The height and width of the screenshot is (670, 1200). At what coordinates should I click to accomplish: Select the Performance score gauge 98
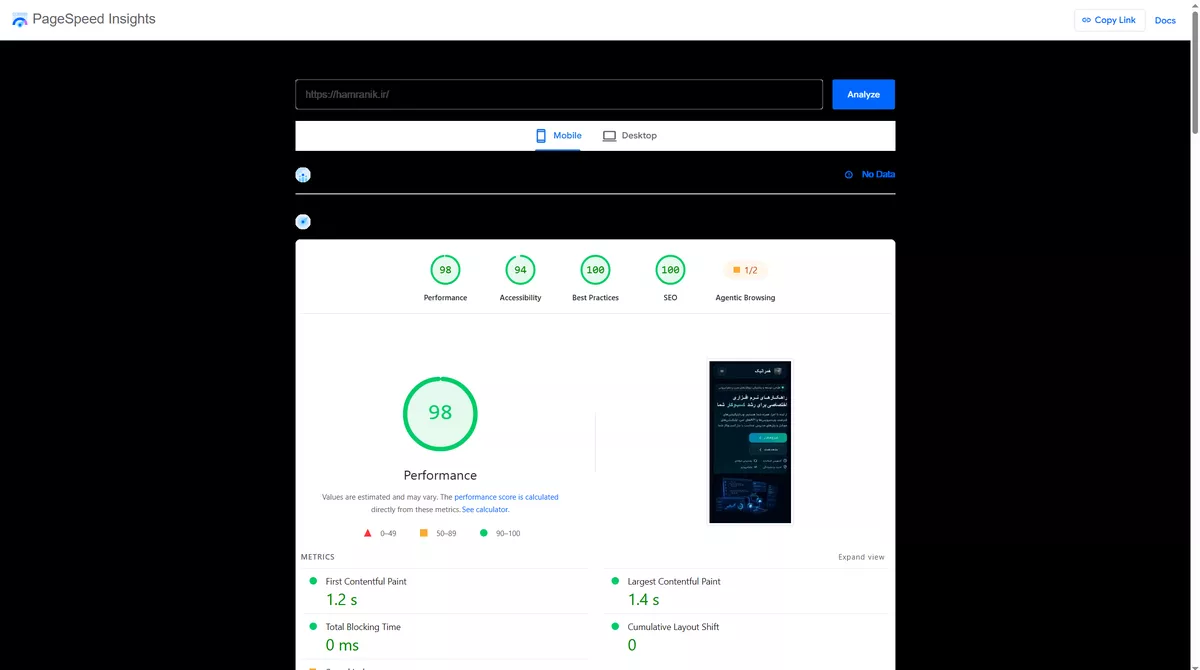445,270
